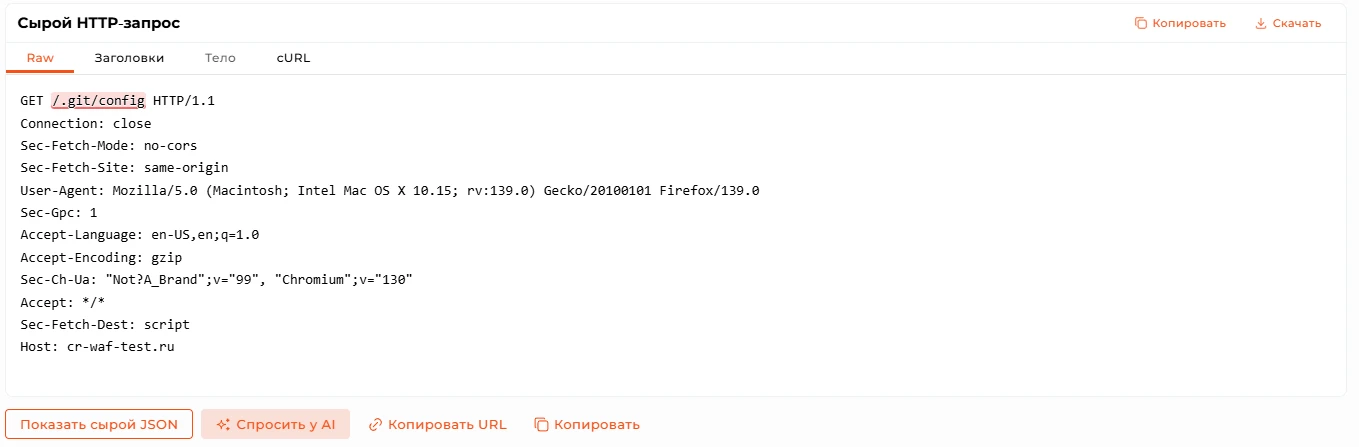Select the Тело tab

[220, 58]
